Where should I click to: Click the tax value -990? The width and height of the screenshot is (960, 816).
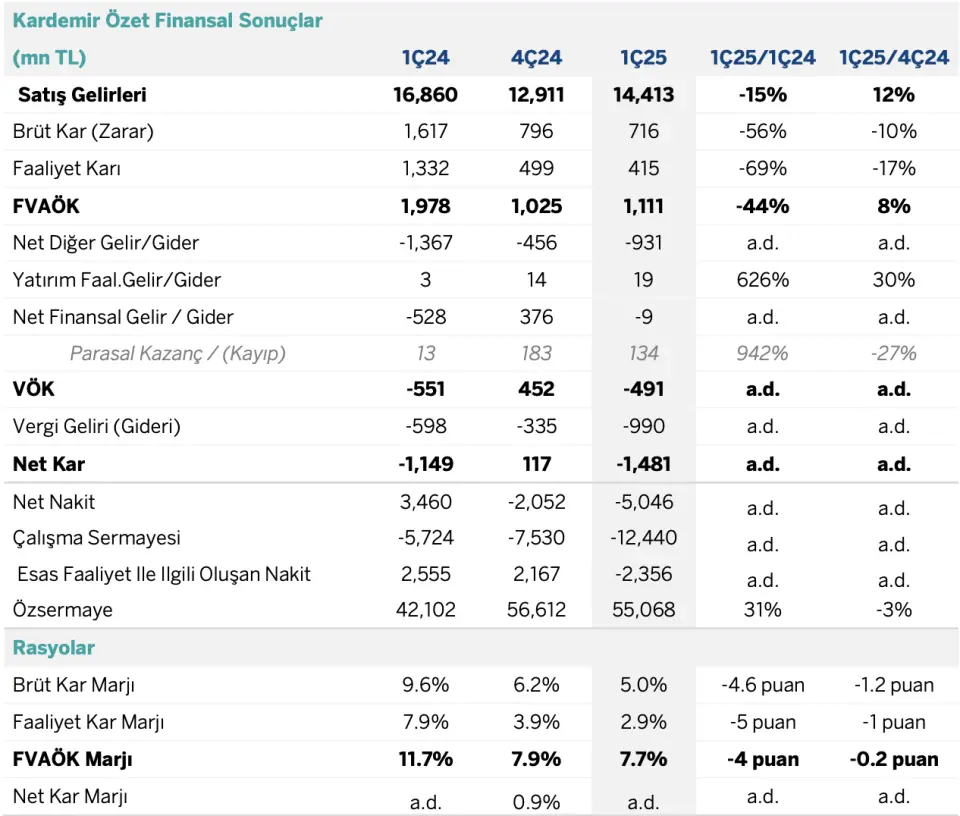[643, 426]
